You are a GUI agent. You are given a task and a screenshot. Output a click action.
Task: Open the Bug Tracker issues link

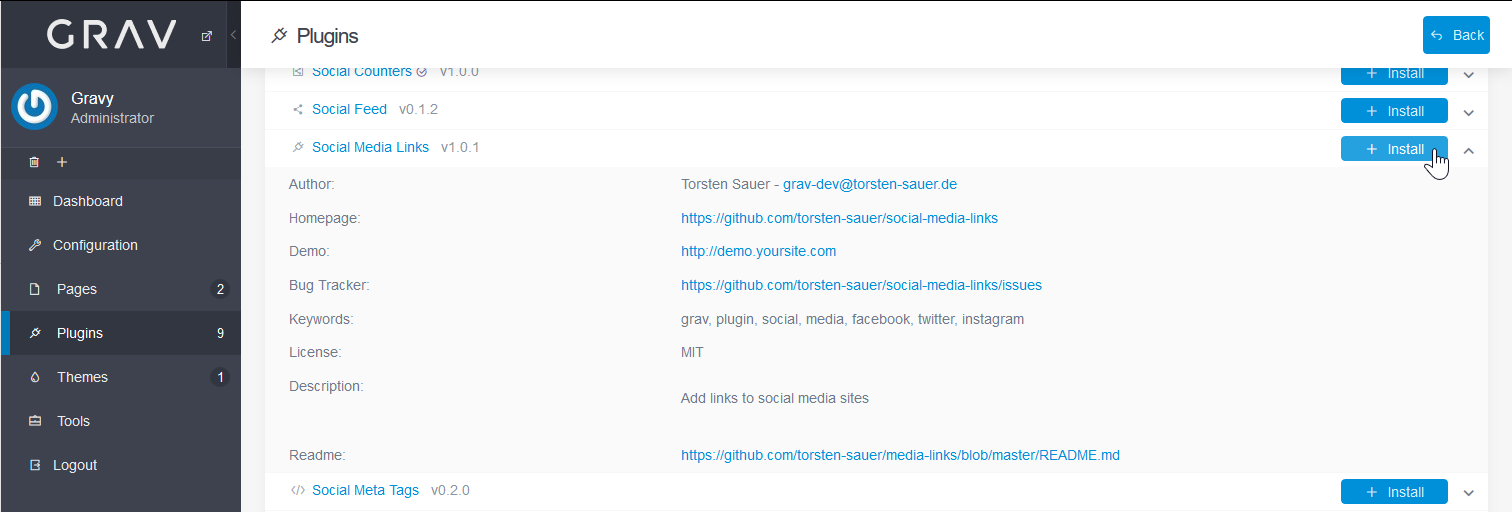pos(861,285)
